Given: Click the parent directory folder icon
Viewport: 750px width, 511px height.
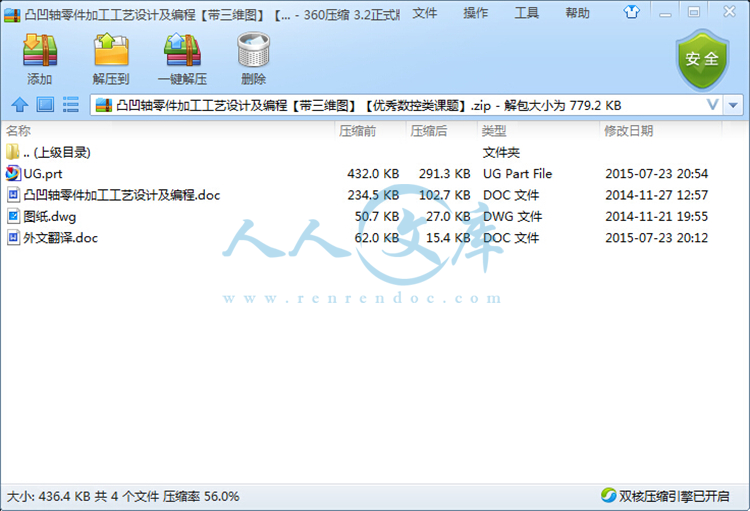Looking at the screenshot, I should coord(13,152).
